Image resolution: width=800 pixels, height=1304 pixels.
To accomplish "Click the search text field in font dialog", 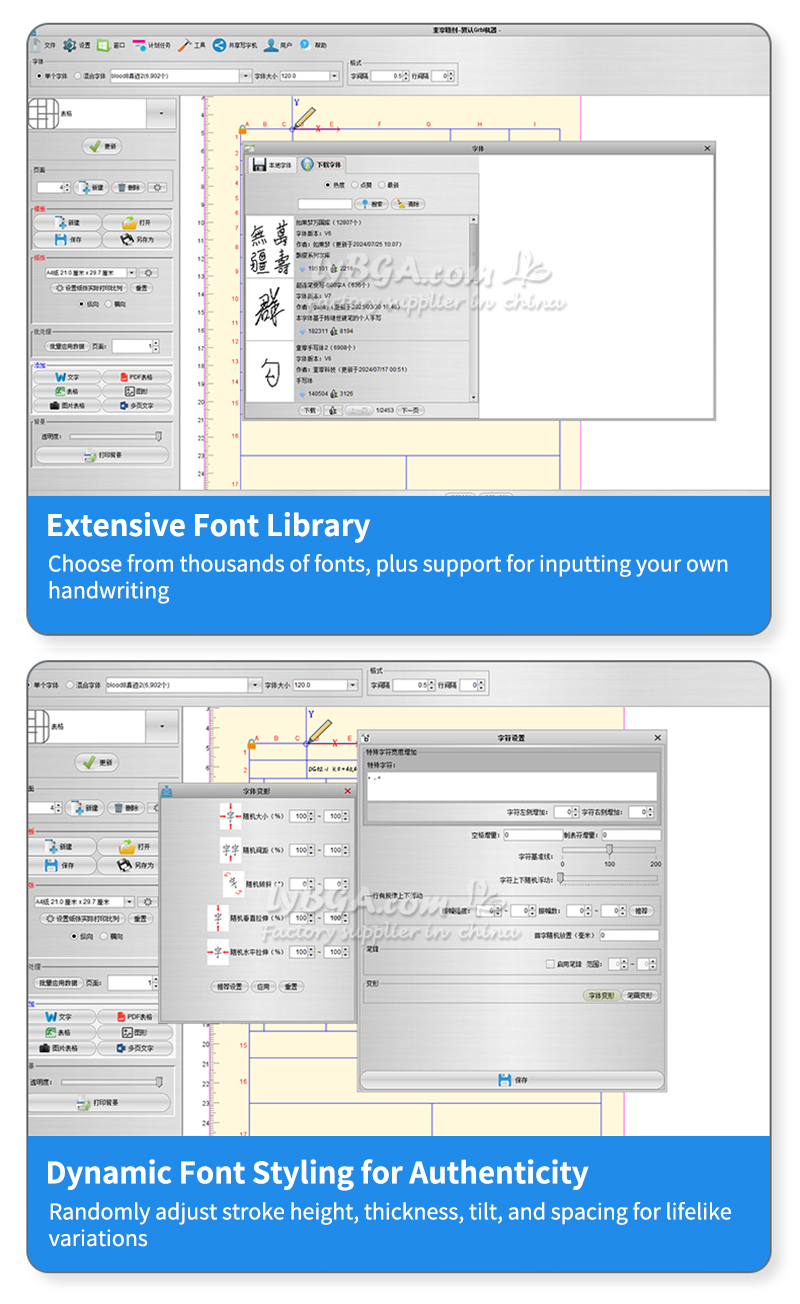I will (324, 203).
